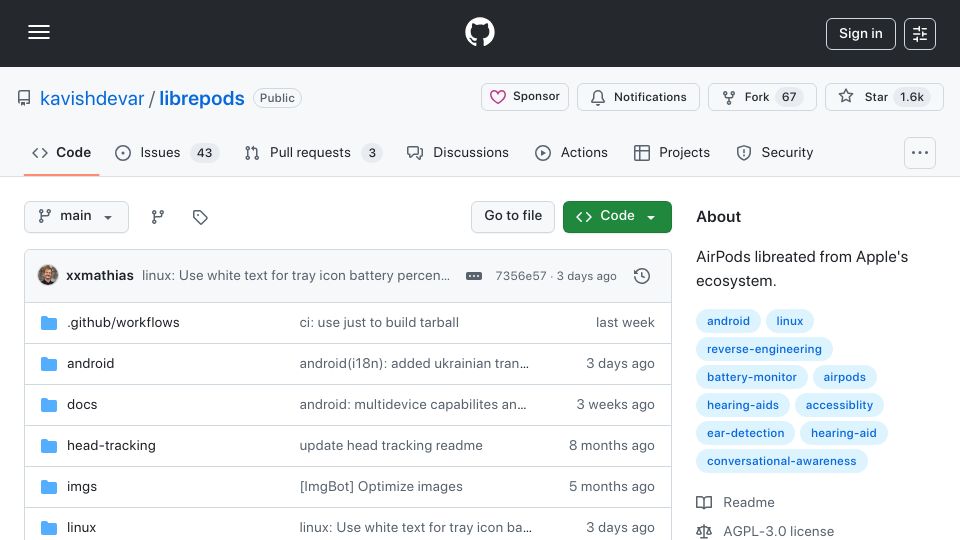This screenshot has width=960, height=540.
Task: Click folder icon beside docs
Action: tap(49, 405)
